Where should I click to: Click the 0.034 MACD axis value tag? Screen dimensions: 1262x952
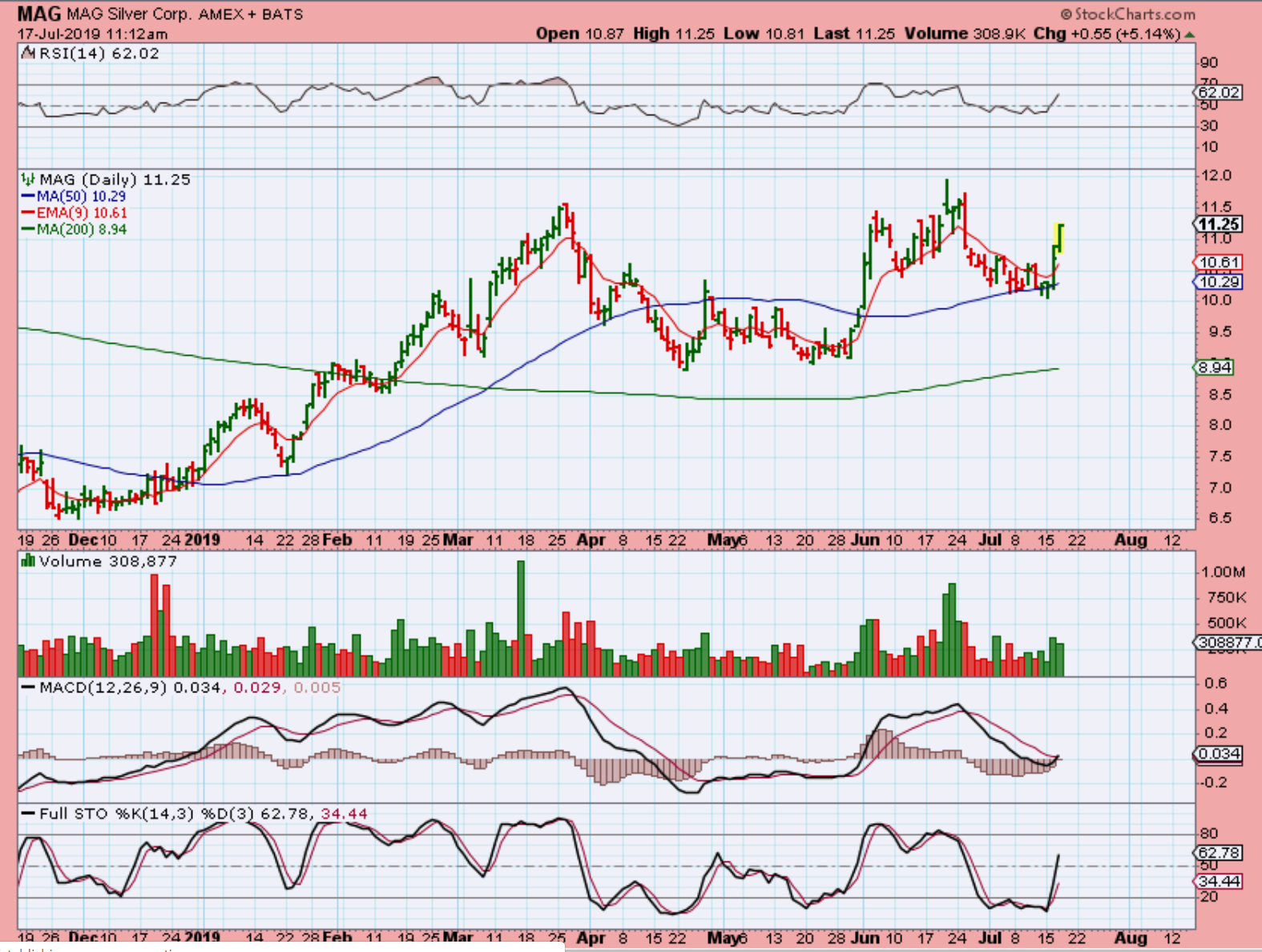(x=1220, y=753)
